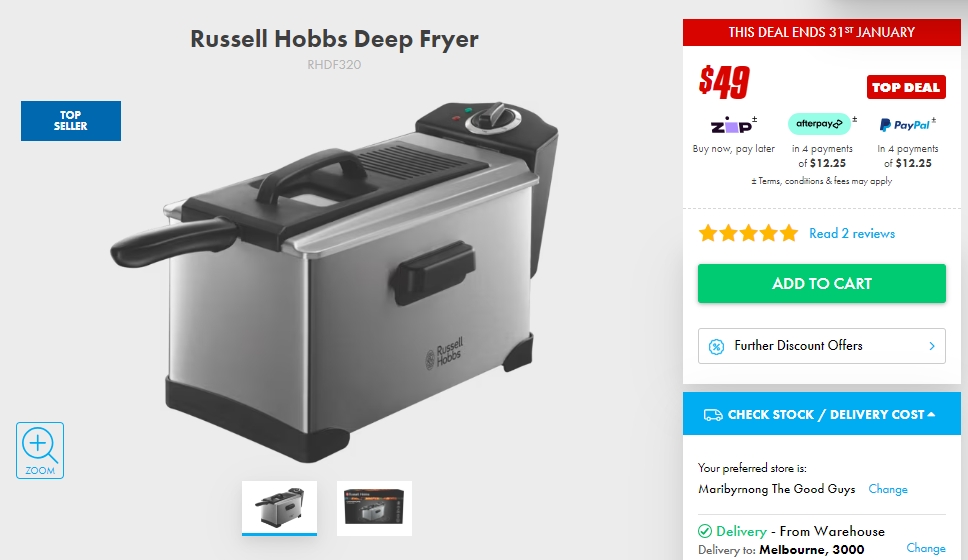The height and width of the screenshot is (560, 968).
Task: Choose the Afterpay payment logo
Action: (x=819, y=123)
